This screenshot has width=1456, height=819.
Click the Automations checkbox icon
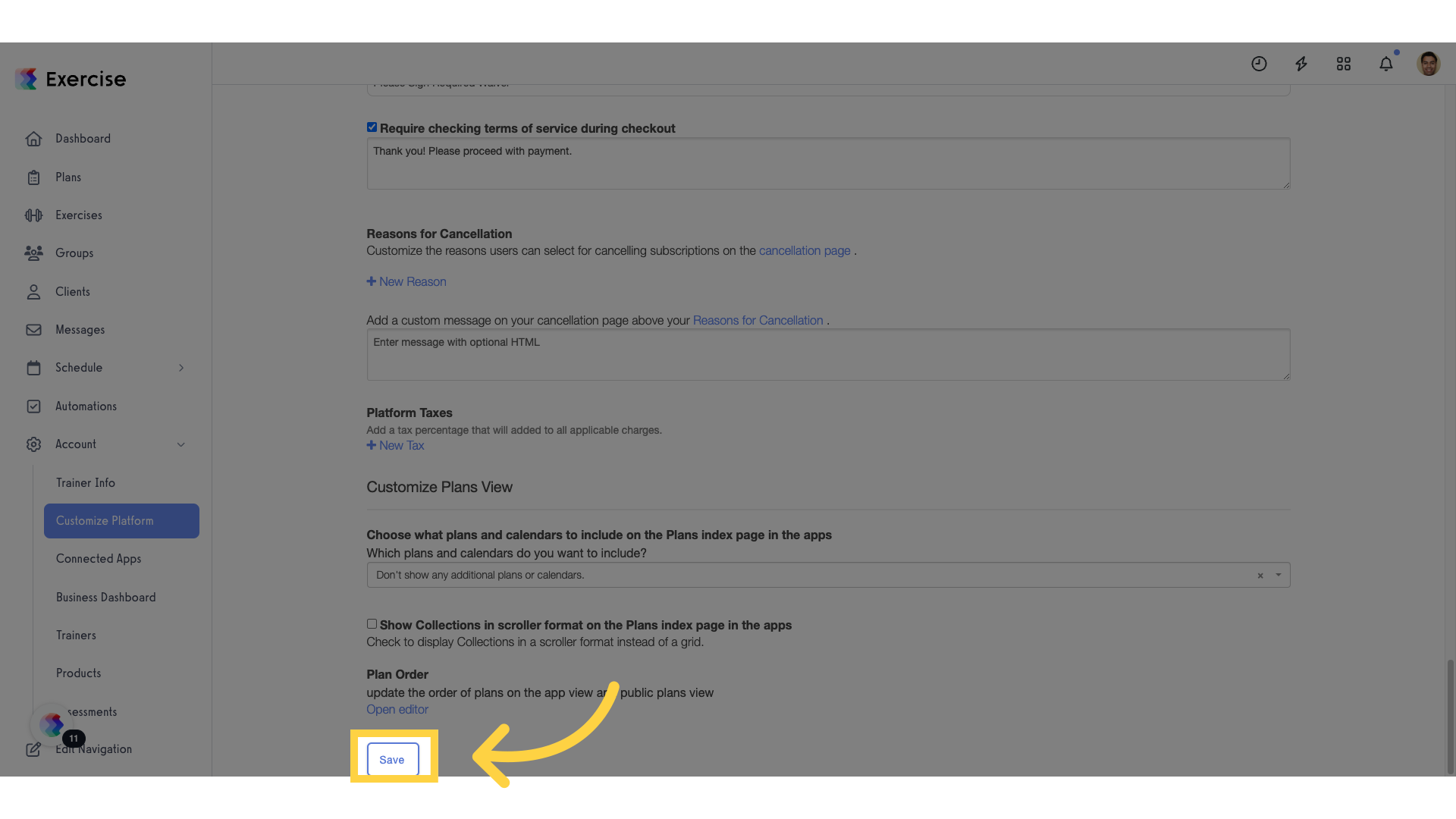tap(33, 406)
